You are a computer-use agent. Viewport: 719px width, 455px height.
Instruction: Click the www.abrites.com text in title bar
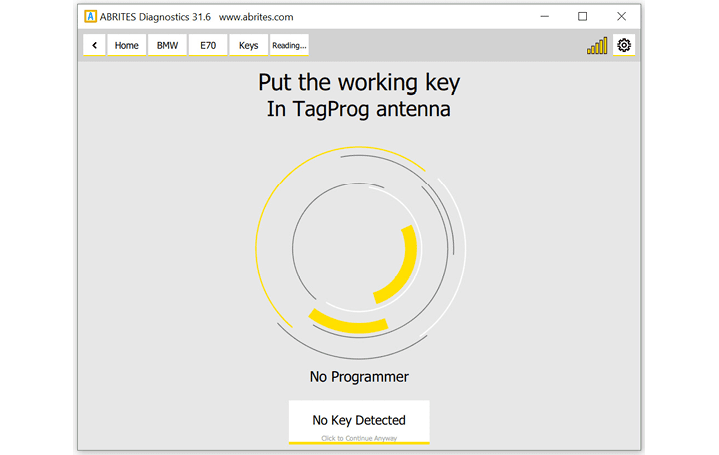pos(256,16)
